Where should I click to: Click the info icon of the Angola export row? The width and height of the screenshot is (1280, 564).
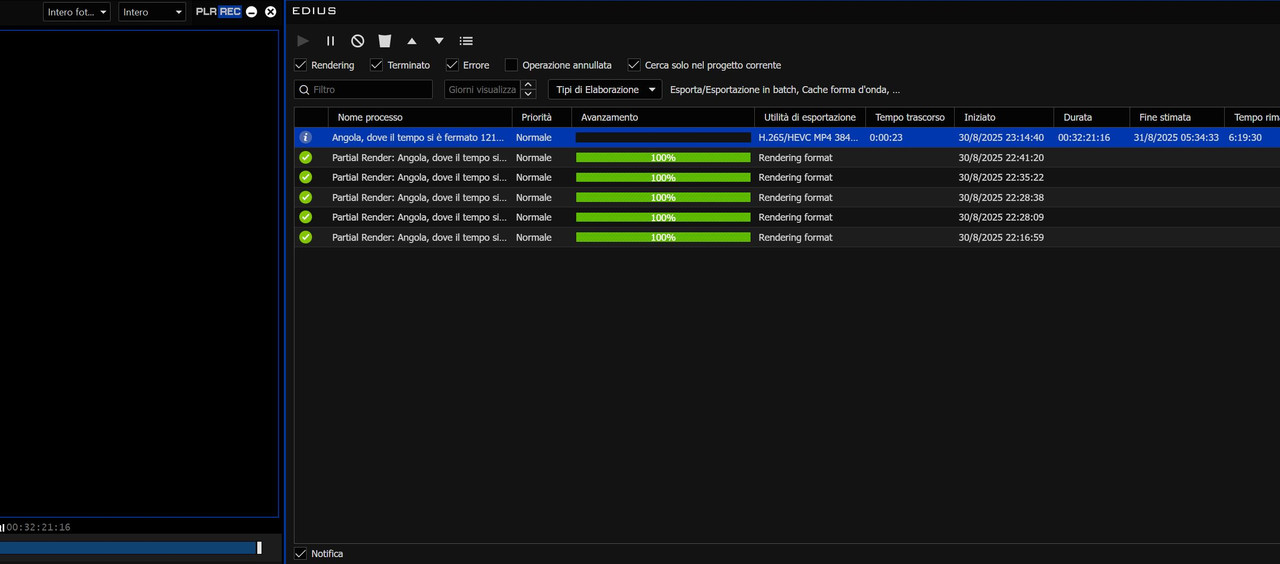(305, 137)
